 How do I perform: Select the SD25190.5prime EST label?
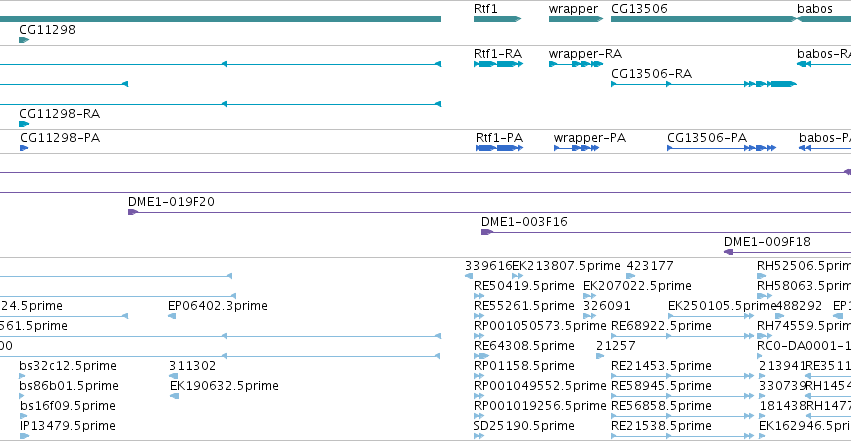[x=524, y=427]
